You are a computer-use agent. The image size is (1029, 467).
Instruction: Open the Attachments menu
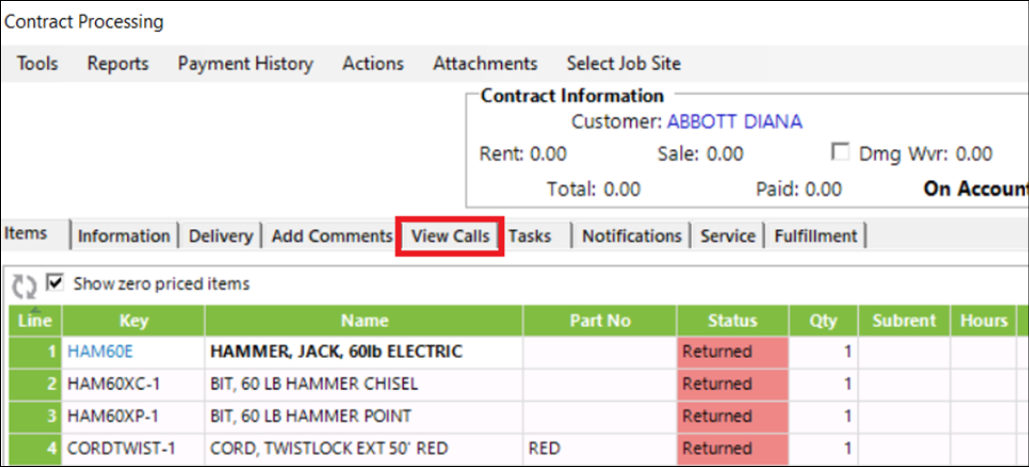tap(485, 63)
